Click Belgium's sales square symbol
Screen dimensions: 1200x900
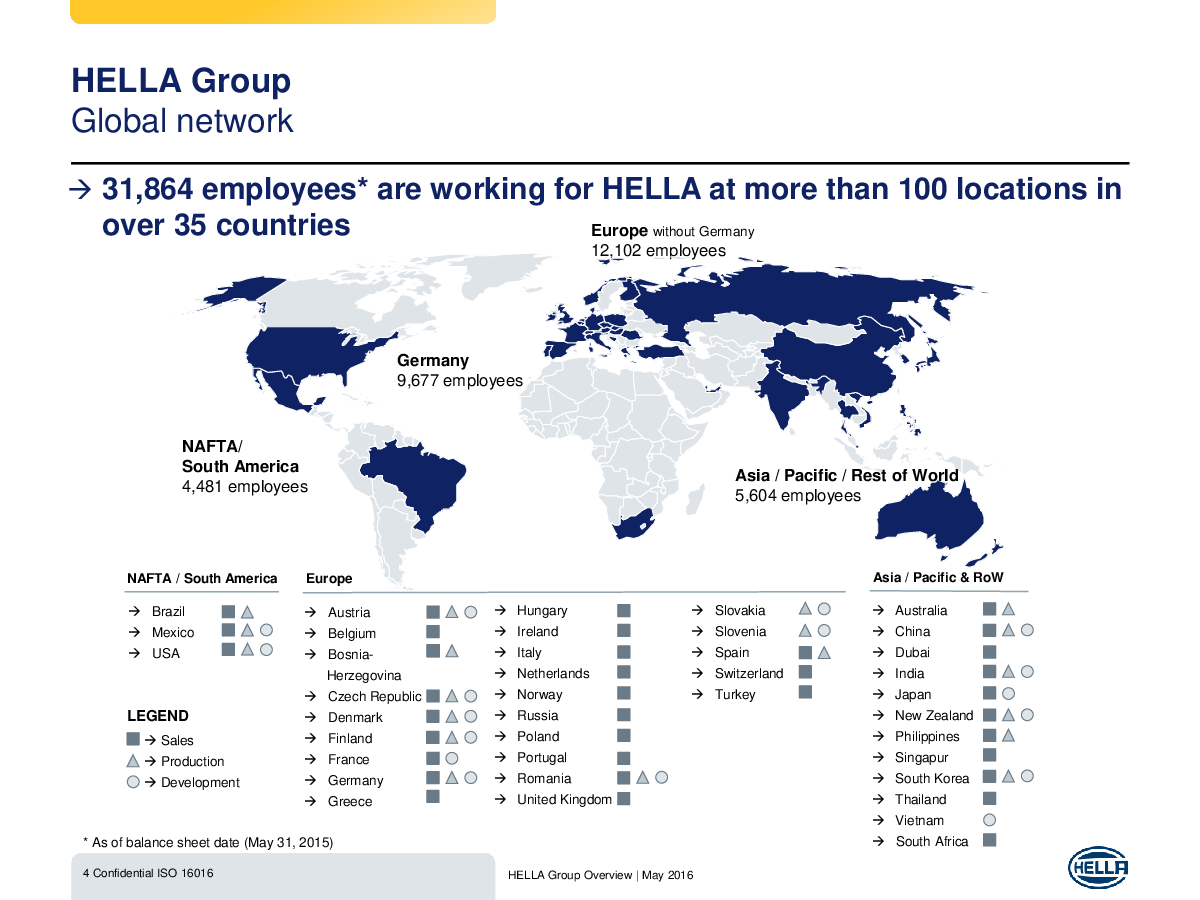433,632
